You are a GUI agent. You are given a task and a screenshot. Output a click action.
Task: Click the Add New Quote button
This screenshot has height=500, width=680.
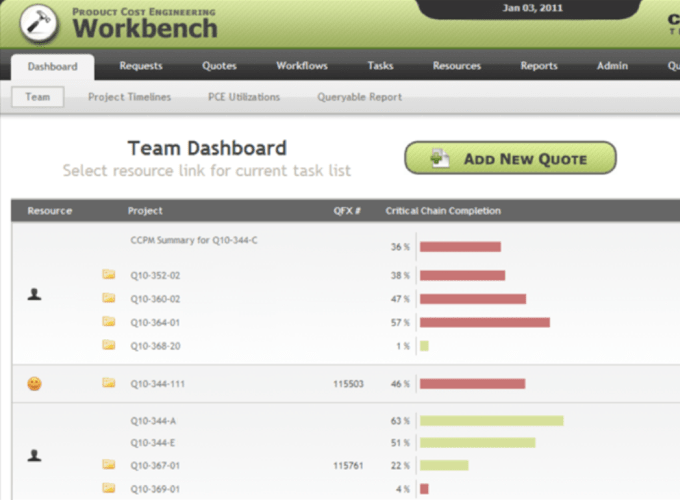point(510,158)
